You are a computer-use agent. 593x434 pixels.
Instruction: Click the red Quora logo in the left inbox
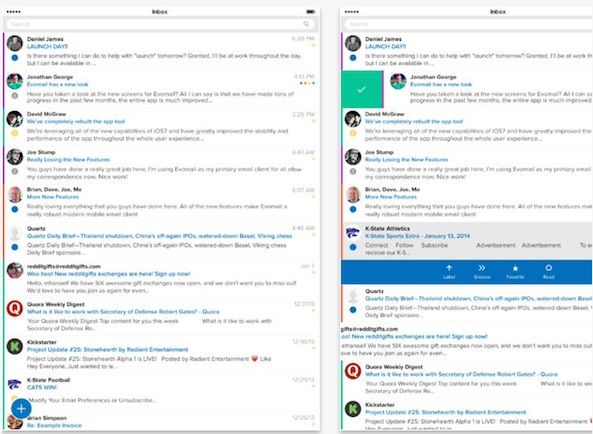click(15, 308)
